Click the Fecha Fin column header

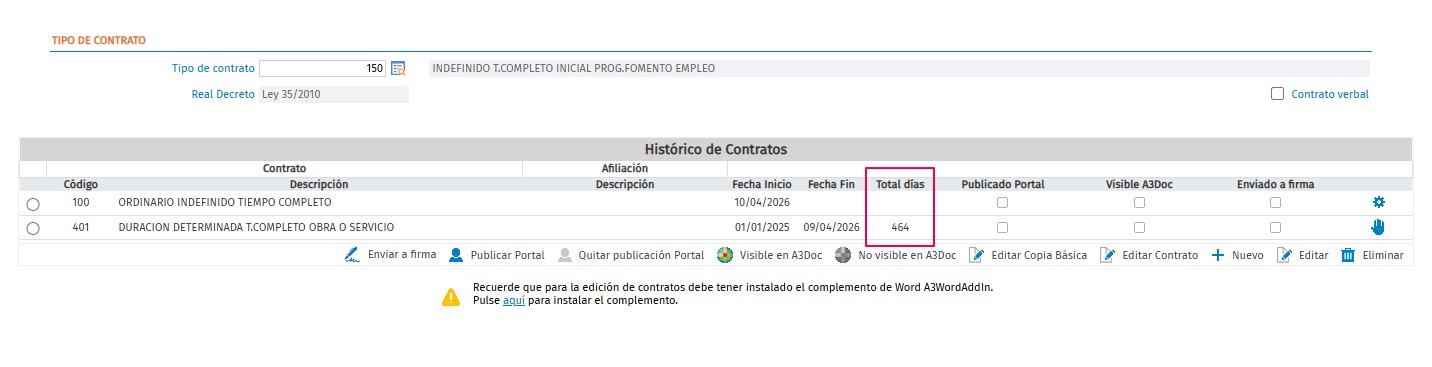coord(831,184)
